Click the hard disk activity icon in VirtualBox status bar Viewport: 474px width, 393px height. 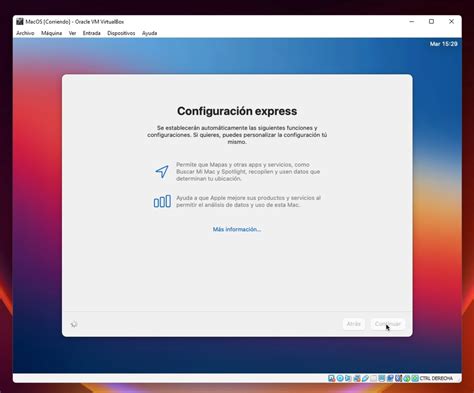331,378
